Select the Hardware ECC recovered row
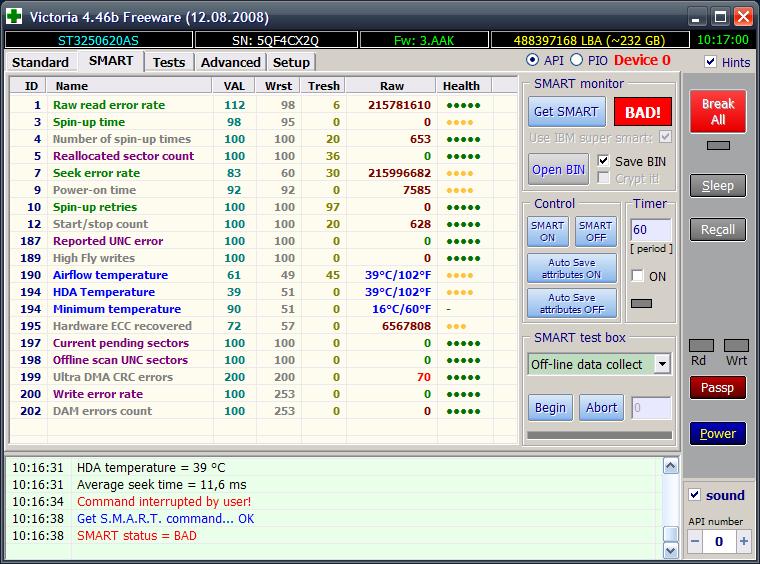 click(264, 326)
